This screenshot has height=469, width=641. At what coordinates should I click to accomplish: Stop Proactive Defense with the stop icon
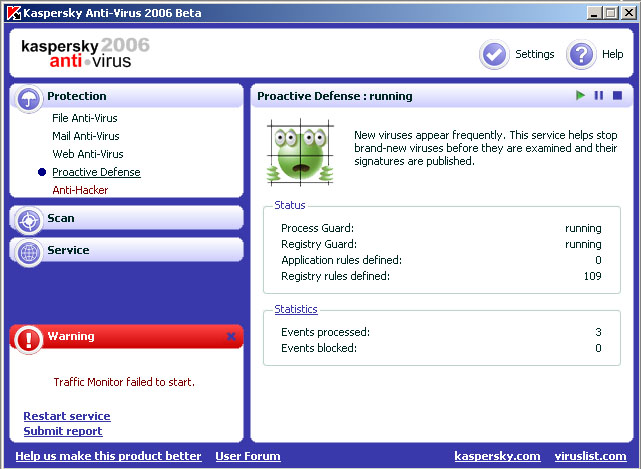[617, 96]
